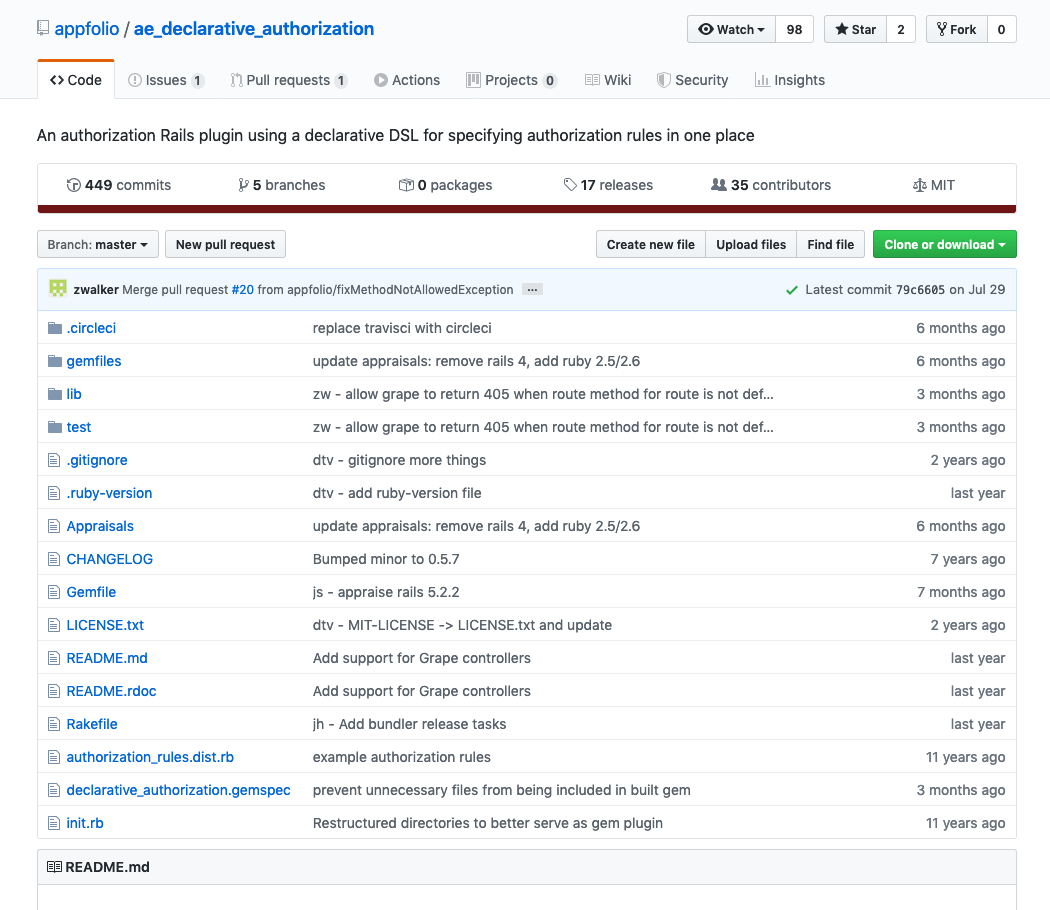
Task: Click the file icon next to .ruby-version
Action: 54,494
